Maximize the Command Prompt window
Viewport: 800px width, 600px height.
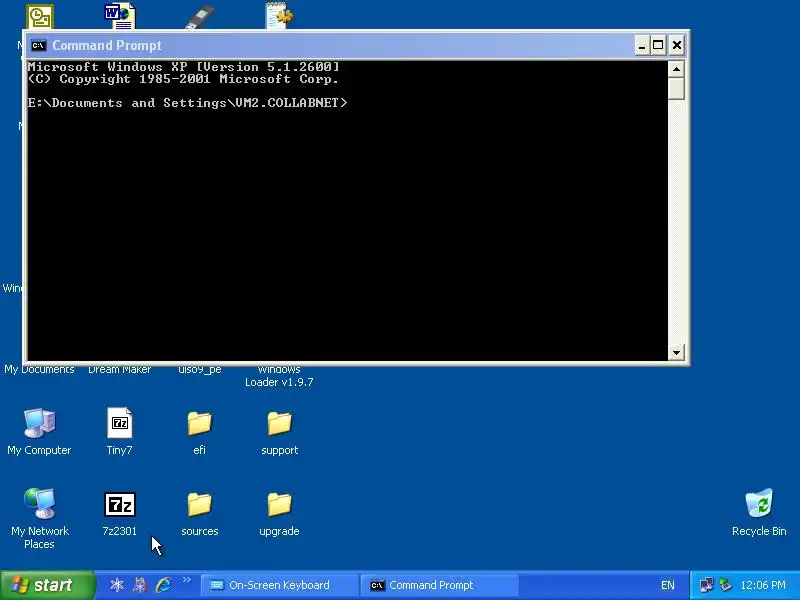point(658,45)
